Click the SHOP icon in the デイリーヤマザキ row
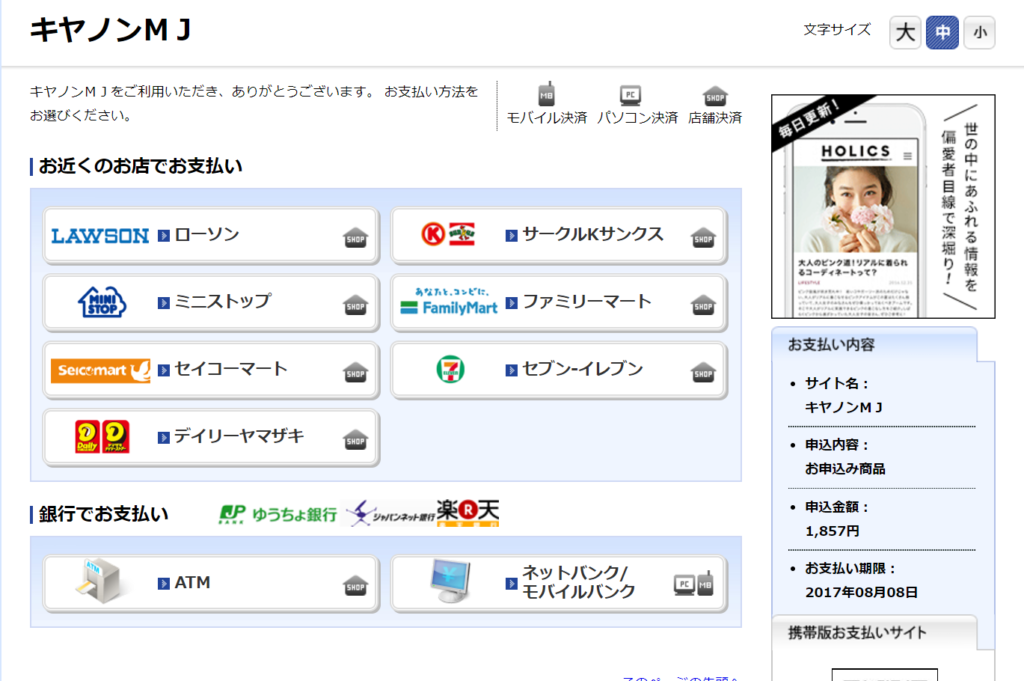Viewport: 1024px width, 681px height. [355, 439]
